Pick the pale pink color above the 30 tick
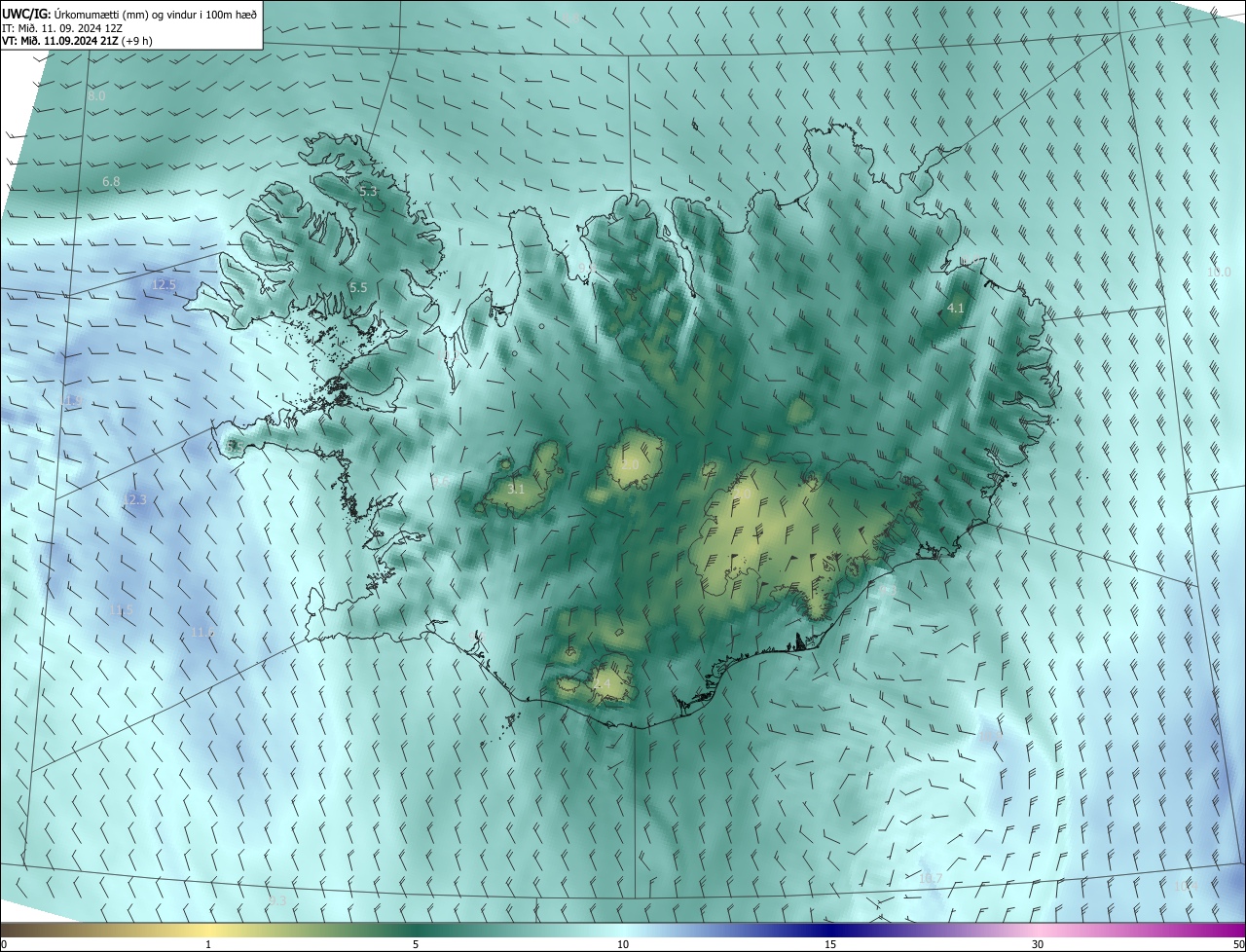1246x952 pixels. pos(1038,931)
